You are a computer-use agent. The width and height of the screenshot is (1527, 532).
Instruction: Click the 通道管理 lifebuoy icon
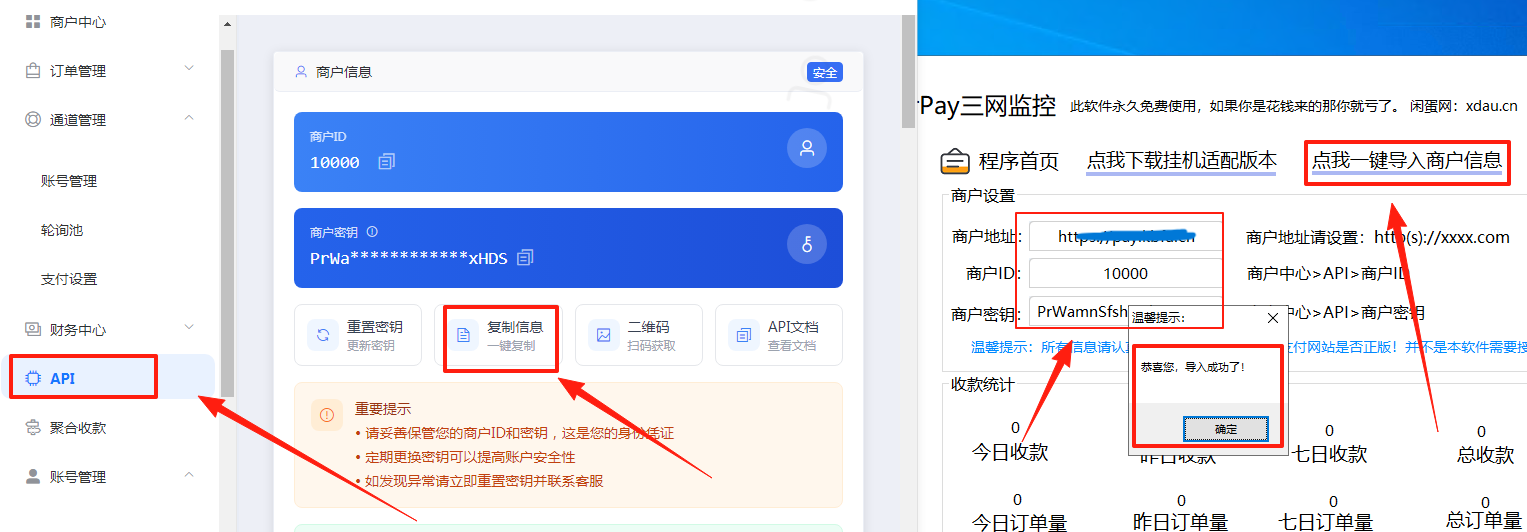coord(33,120)
